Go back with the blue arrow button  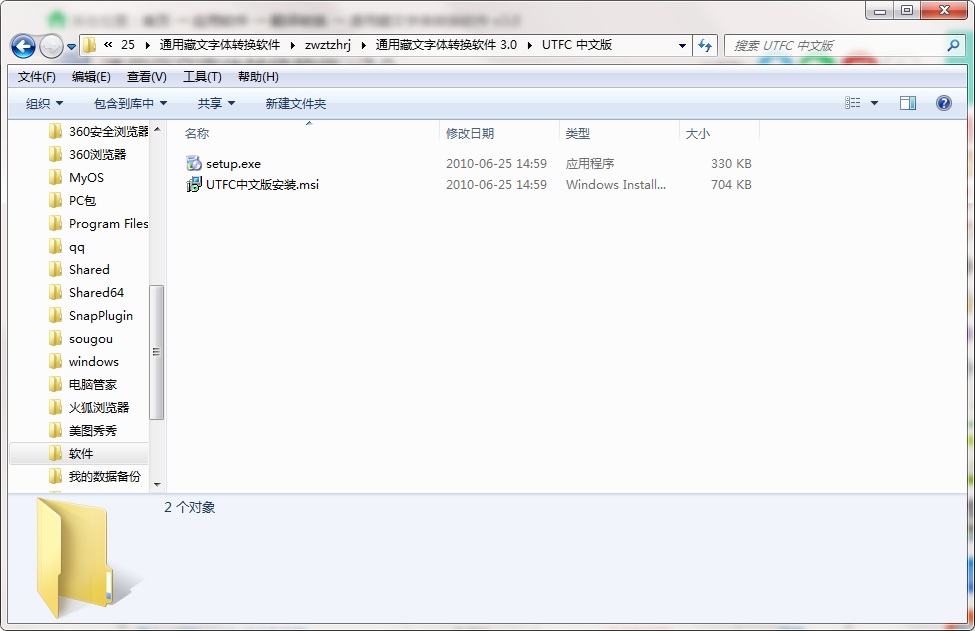(24, 46)
